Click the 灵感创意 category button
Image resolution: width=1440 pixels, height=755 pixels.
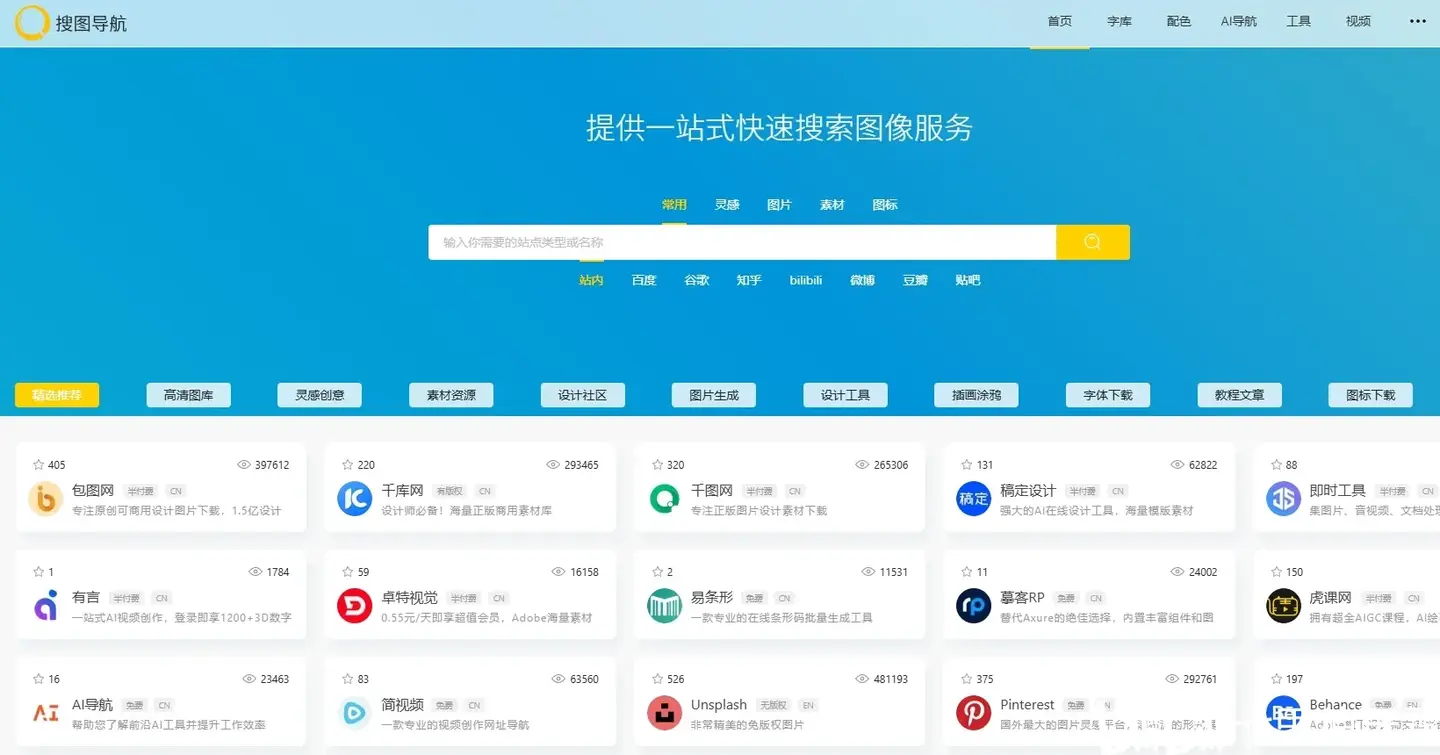[320, 395]
